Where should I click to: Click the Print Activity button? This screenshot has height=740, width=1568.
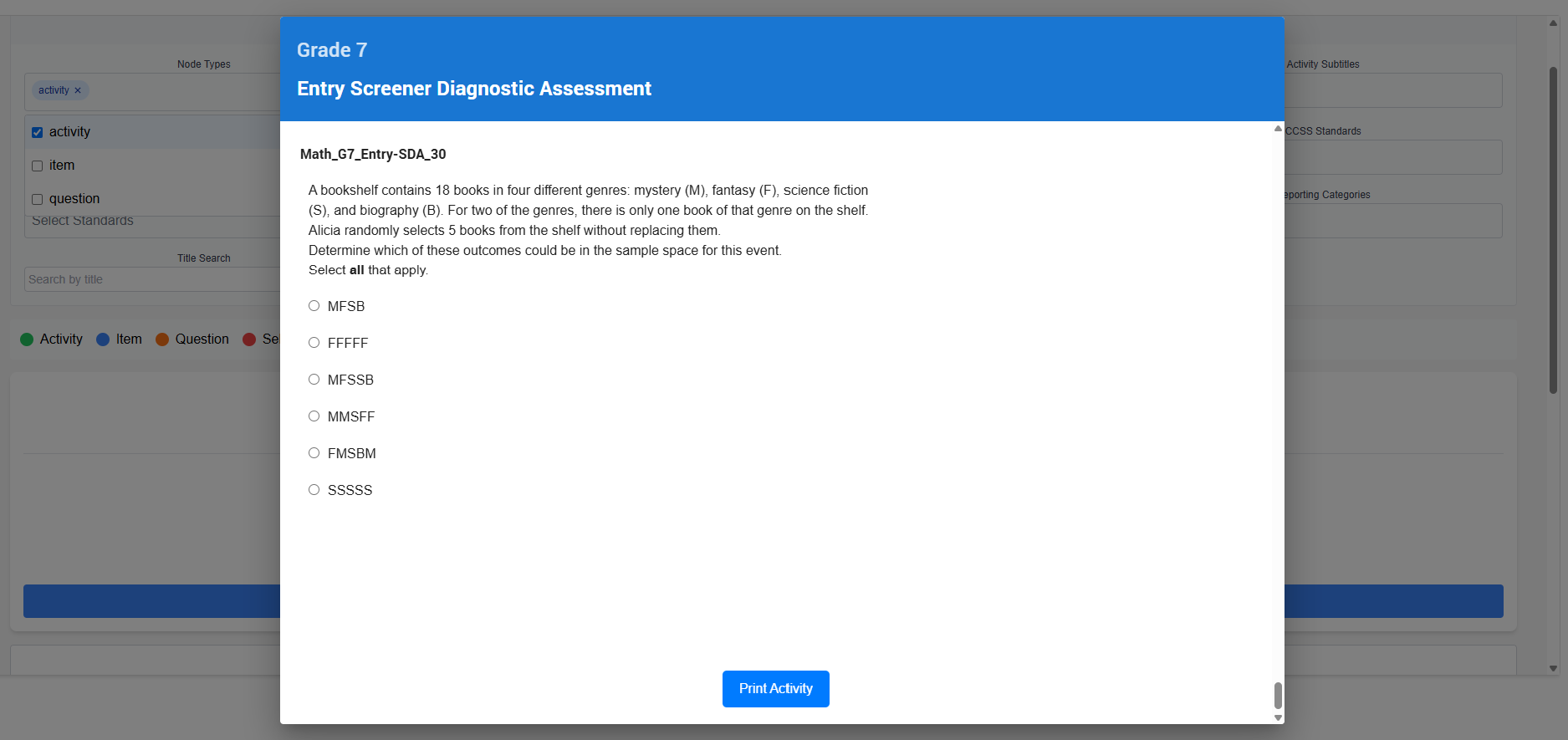click(775, 689)
